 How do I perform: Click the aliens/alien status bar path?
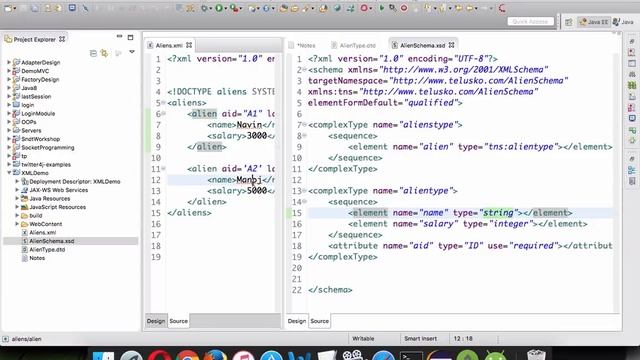[27, 339]
